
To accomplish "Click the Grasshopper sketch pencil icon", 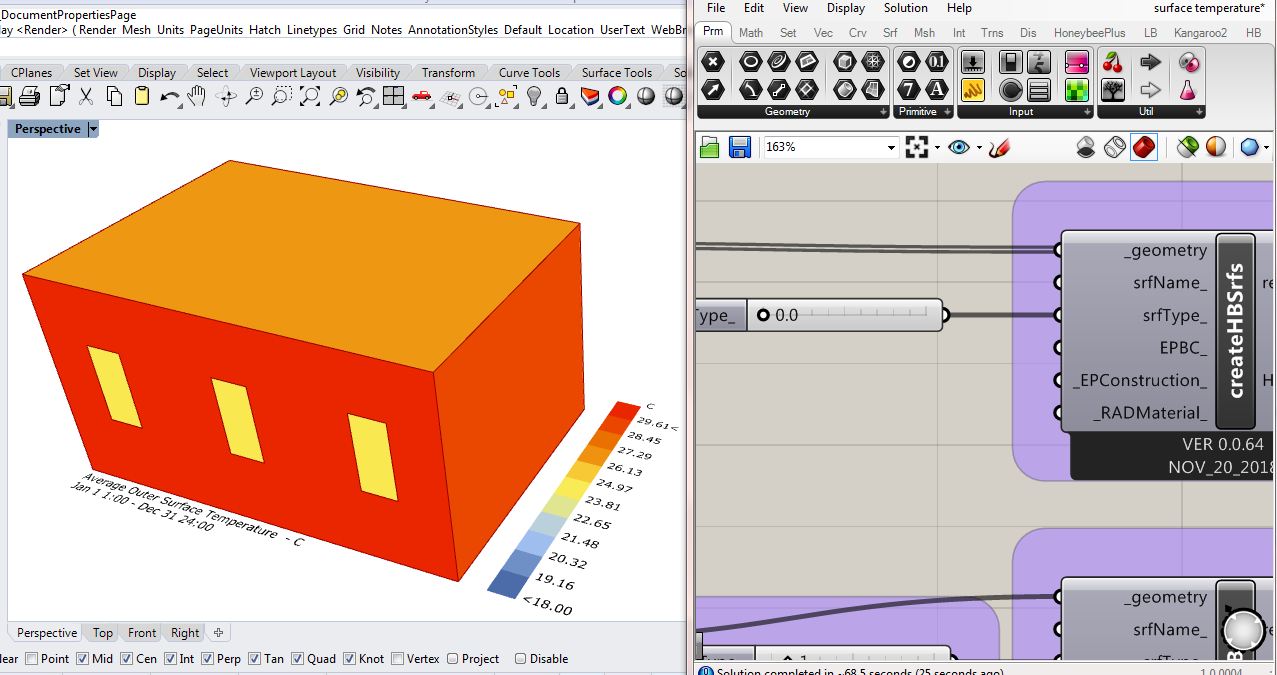I will point(998,148).
